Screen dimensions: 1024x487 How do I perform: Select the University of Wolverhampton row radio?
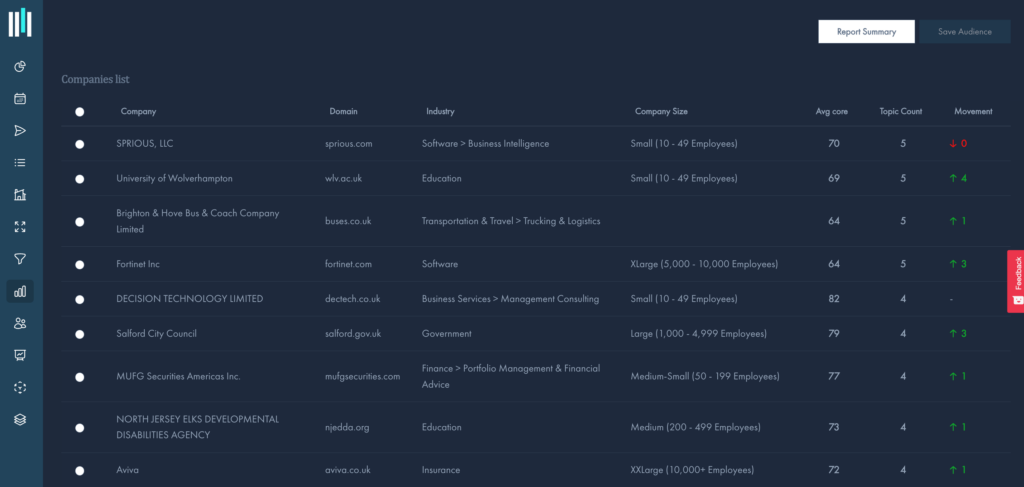click(80, 179)
